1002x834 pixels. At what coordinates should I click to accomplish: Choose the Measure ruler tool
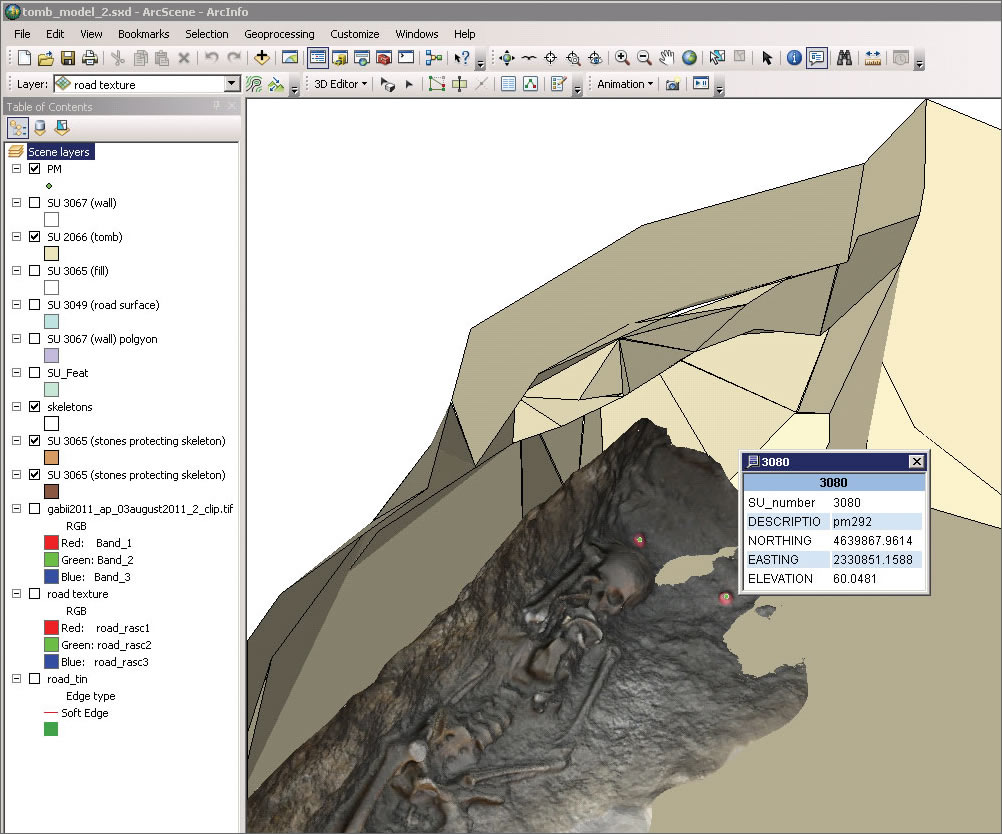pyautogui.click(x=873, y=58)
